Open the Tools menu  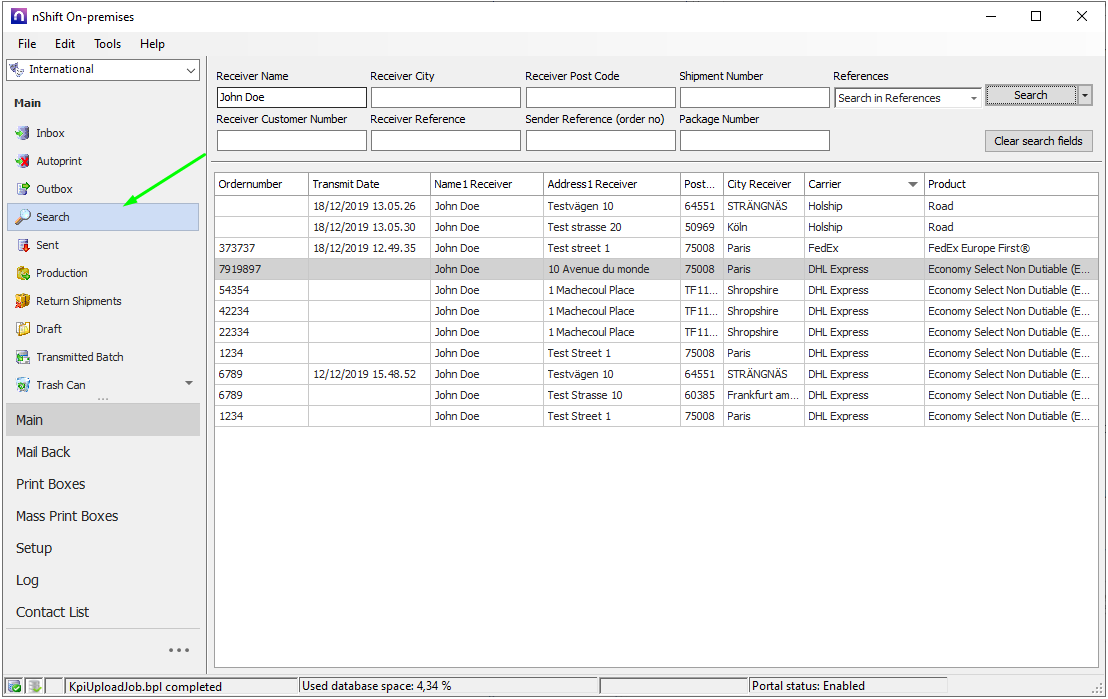point(107,44)
